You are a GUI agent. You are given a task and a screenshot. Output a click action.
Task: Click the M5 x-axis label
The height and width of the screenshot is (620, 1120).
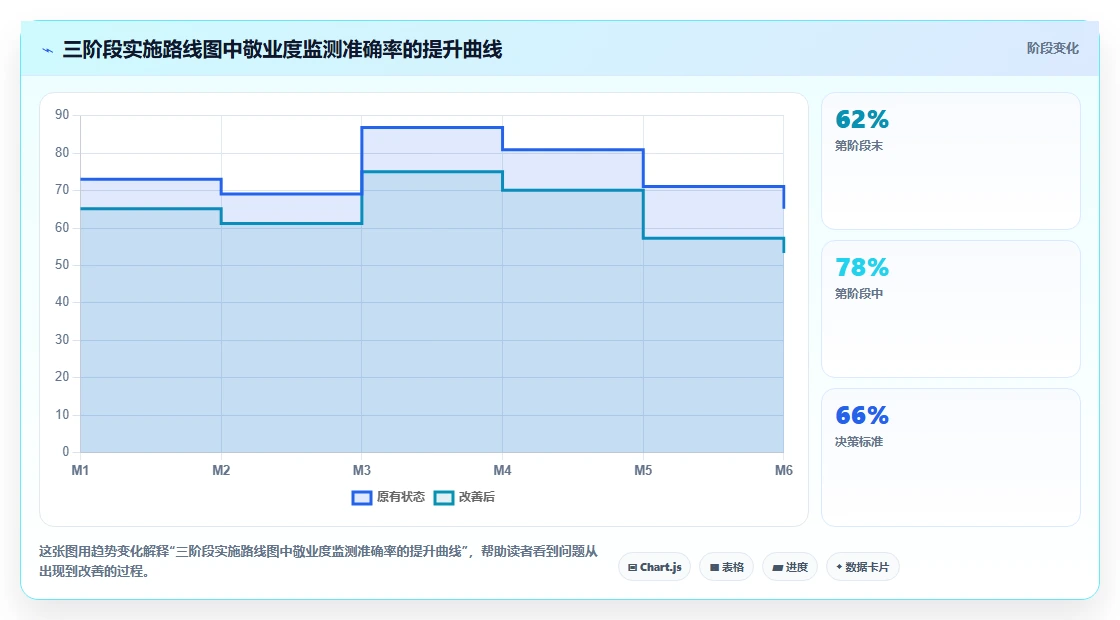(643, 470)
